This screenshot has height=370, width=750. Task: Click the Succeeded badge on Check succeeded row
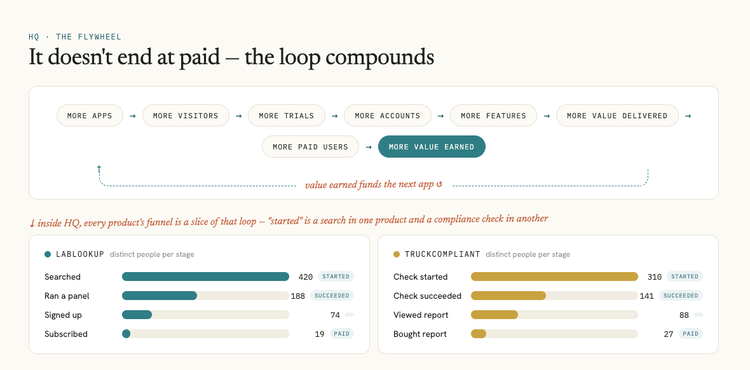pos(681,295)
